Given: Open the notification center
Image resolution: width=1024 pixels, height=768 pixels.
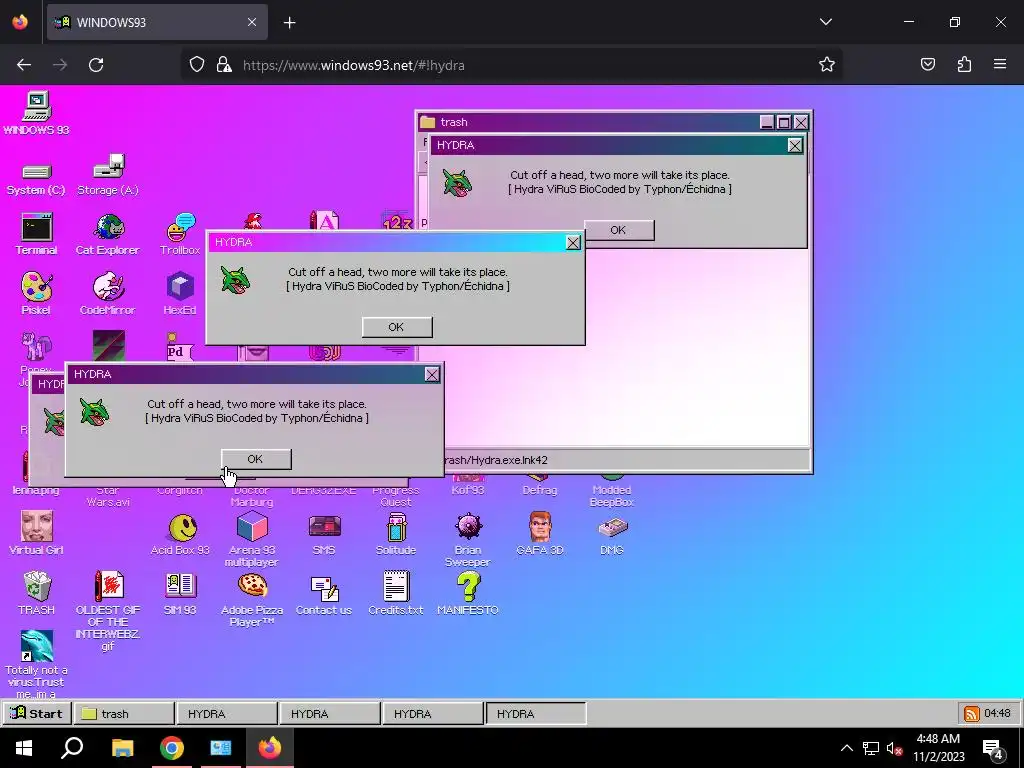Looking at the screenshot, I should click(x=992, y=748).
